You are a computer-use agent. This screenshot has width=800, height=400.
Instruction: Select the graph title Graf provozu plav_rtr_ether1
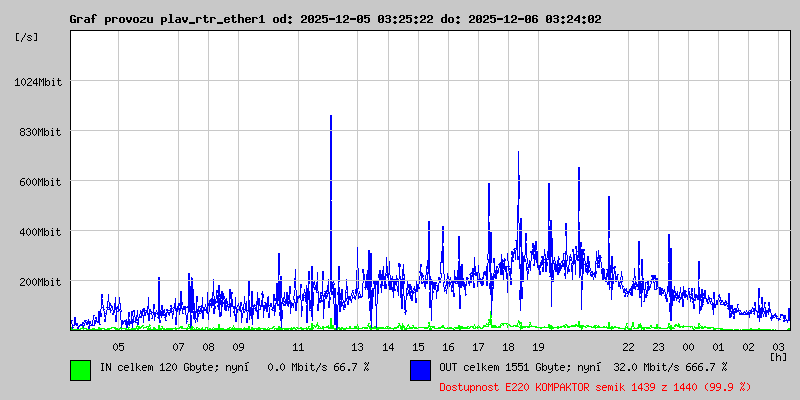335,19
